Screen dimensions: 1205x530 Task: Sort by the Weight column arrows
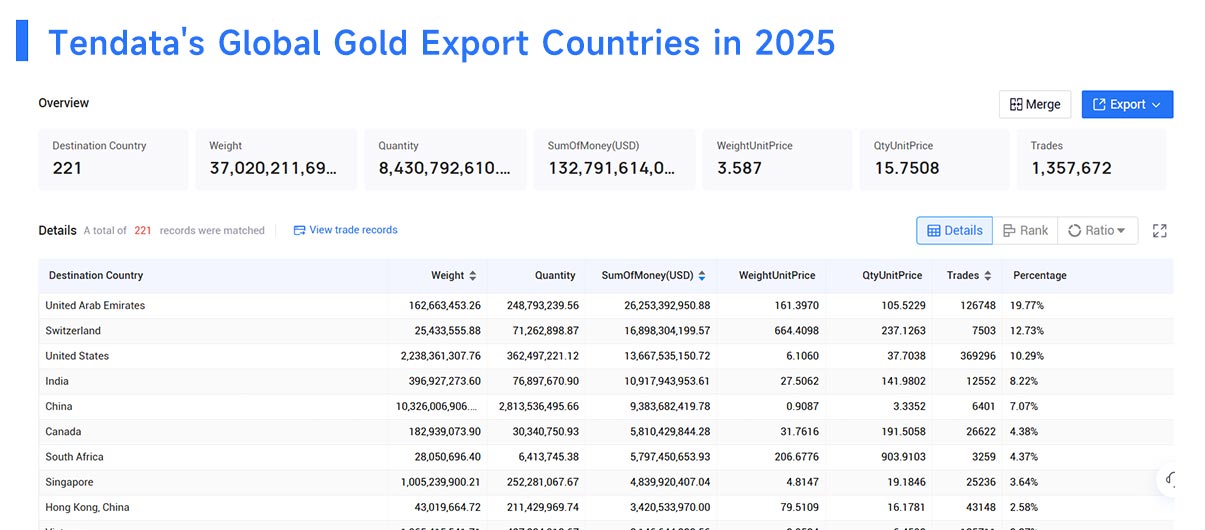point(473,275)
